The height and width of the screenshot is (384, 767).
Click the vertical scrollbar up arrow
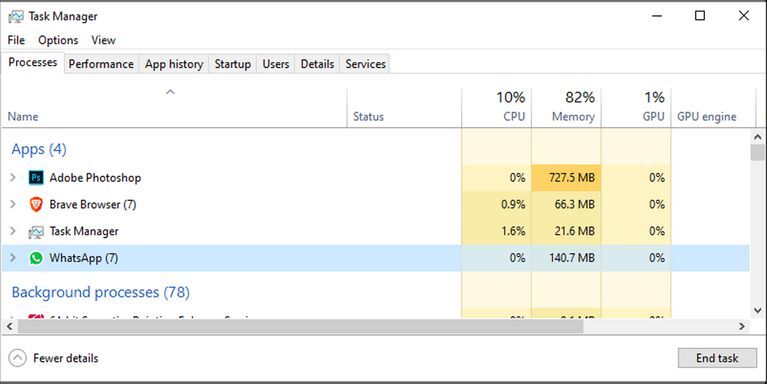tap(758, 137)
